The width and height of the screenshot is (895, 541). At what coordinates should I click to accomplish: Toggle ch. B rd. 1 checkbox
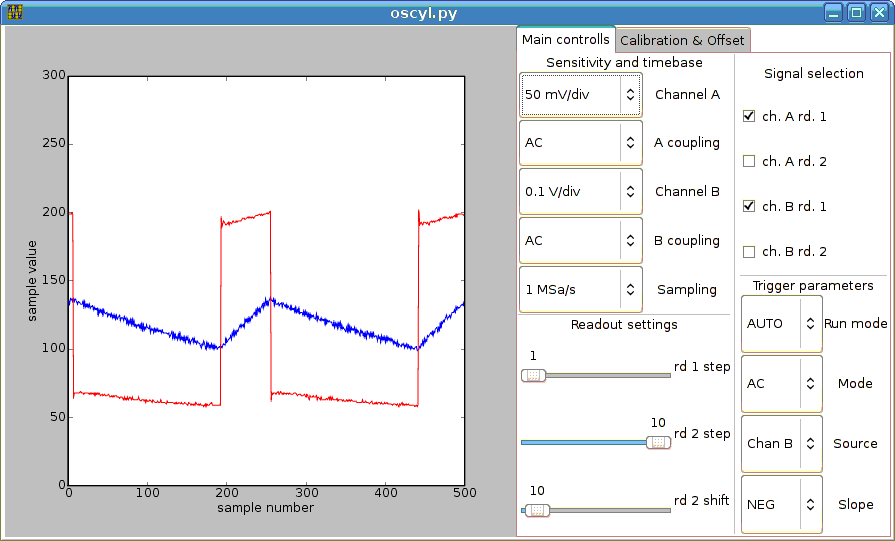pos(749,207)
